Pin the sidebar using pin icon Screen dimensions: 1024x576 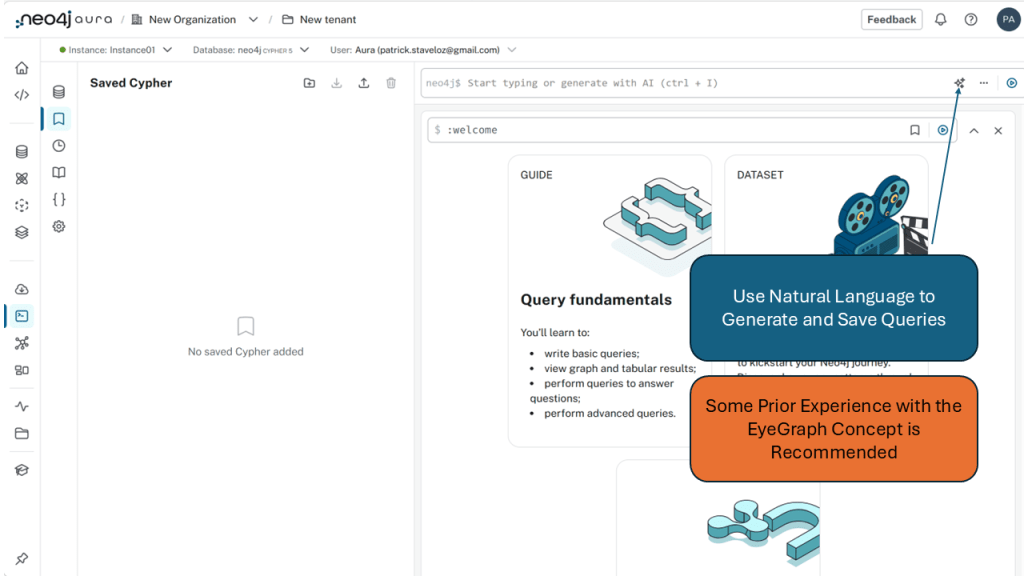pyautogui.click(x=21, y=558)
